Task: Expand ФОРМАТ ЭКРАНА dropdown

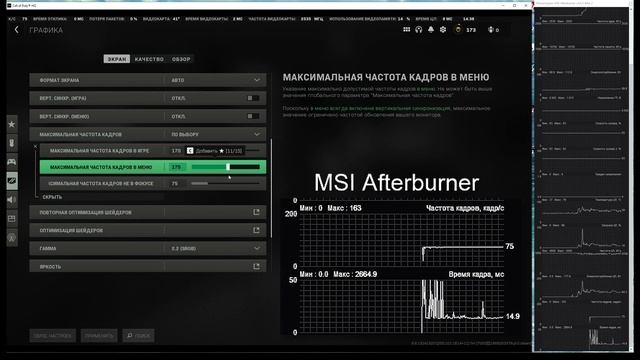Action: [257, 80]
